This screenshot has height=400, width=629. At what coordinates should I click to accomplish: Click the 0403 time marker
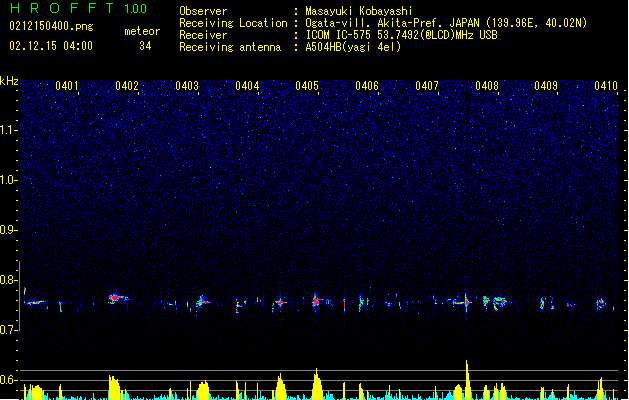click(x=187, y=86)
